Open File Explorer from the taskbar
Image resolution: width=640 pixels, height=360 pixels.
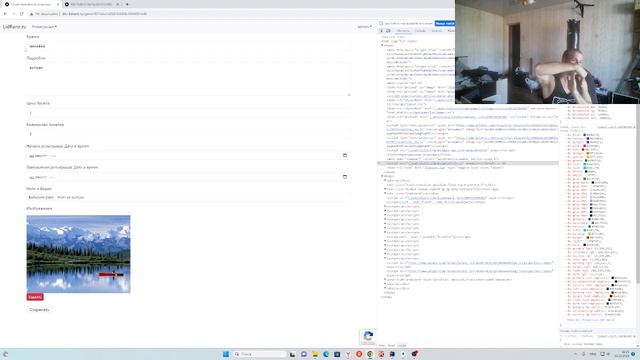(315, 354)
